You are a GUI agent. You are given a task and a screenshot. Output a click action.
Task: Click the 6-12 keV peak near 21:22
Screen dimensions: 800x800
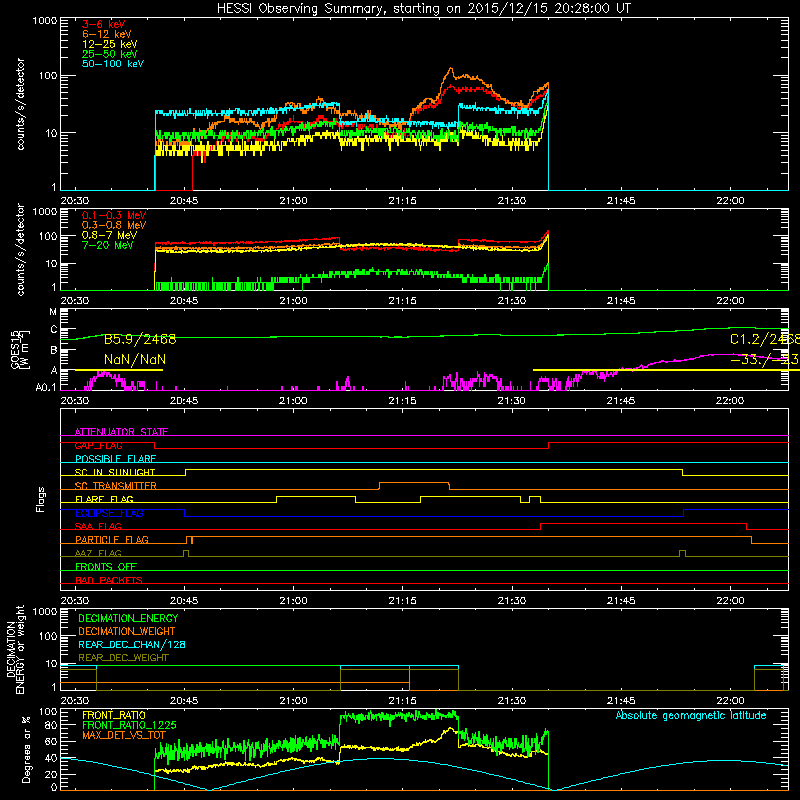[x=451, y=69]
